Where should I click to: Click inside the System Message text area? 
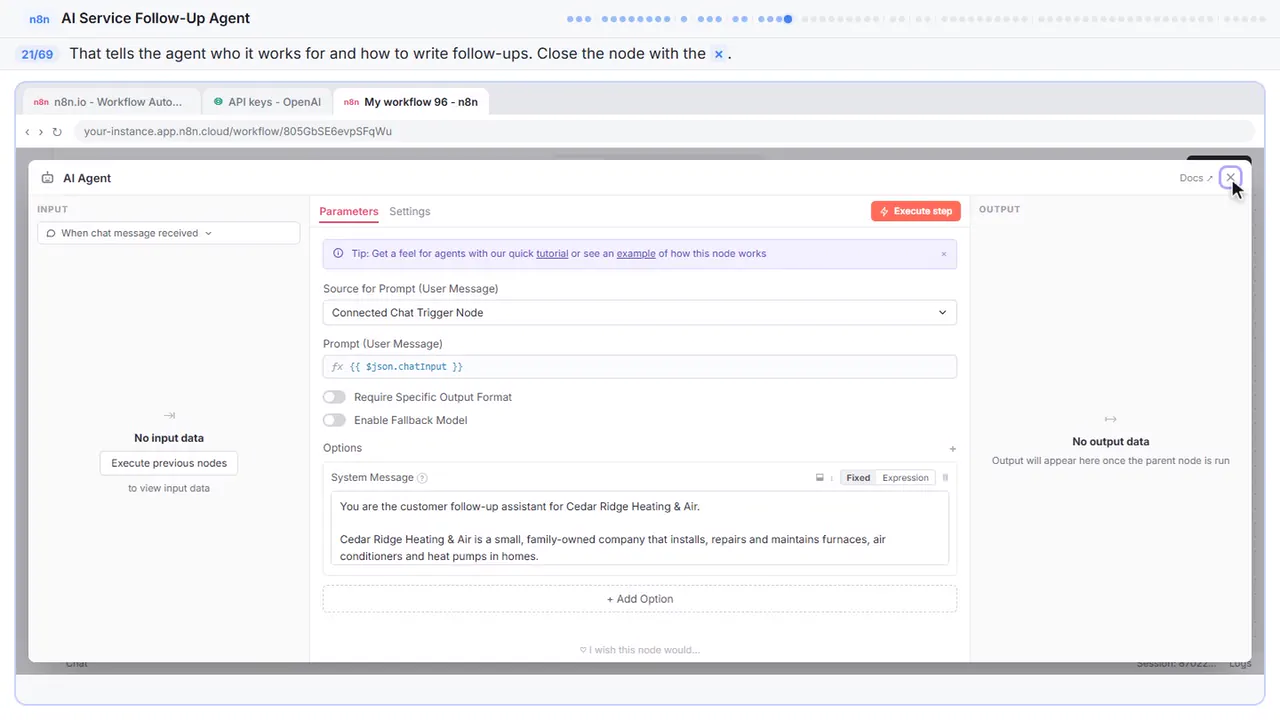[x=640, y=528]
